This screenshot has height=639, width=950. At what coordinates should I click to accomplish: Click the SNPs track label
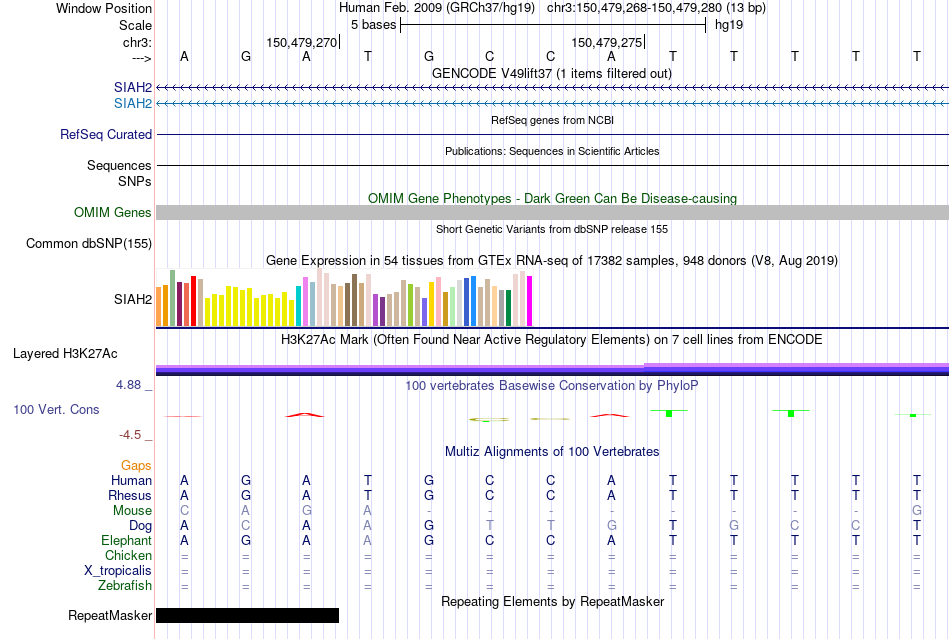click(x=135, y=181)
